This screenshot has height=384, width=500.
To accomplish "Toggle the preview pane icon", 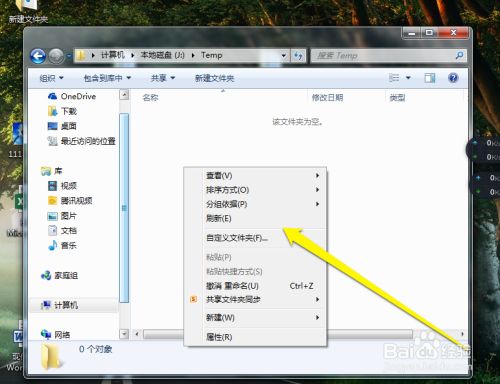I will [x=430, y=78].
